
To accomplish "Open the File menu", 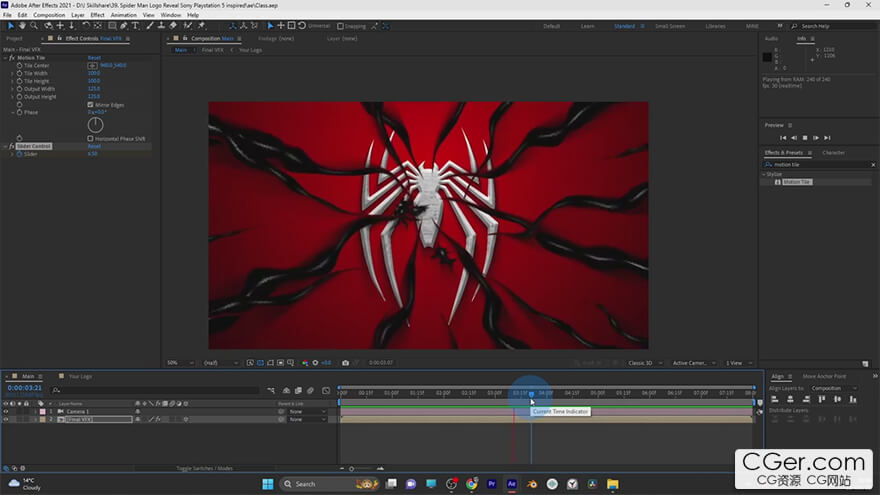I will pos(7,15).
